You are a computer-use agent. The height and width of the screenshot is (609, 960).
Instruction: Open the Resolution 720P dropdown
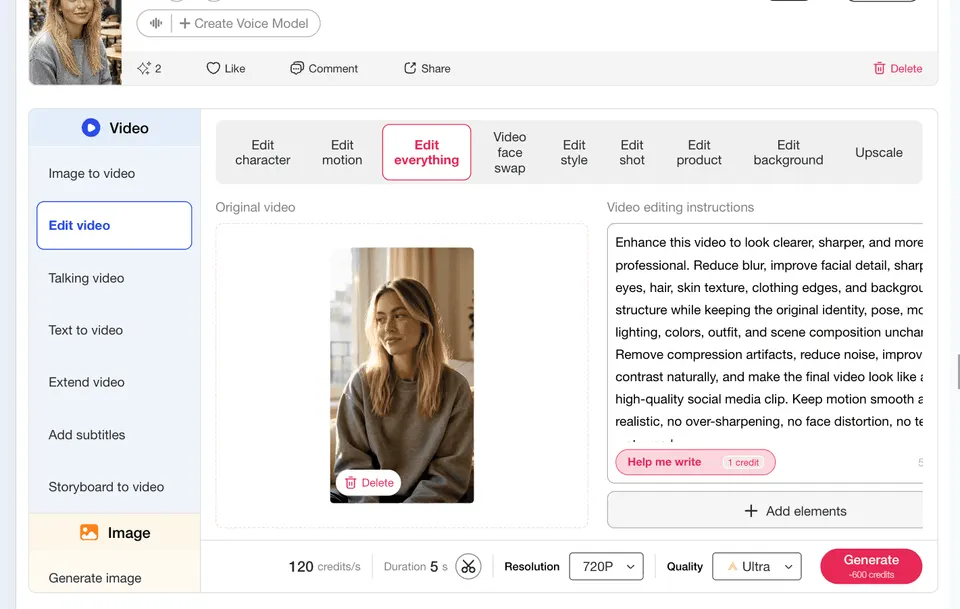pyautogui.click(x=606, y=566)
